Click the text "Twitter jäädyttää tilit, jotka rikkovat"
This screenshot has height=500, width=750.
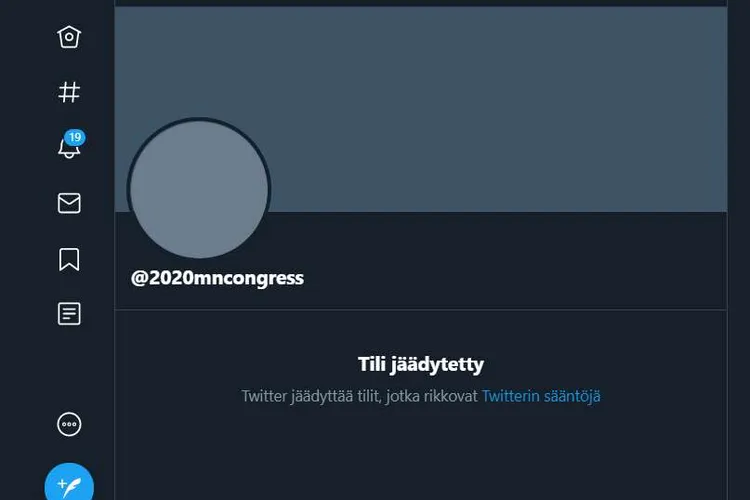pyautogui.click(x=359, y=396)
